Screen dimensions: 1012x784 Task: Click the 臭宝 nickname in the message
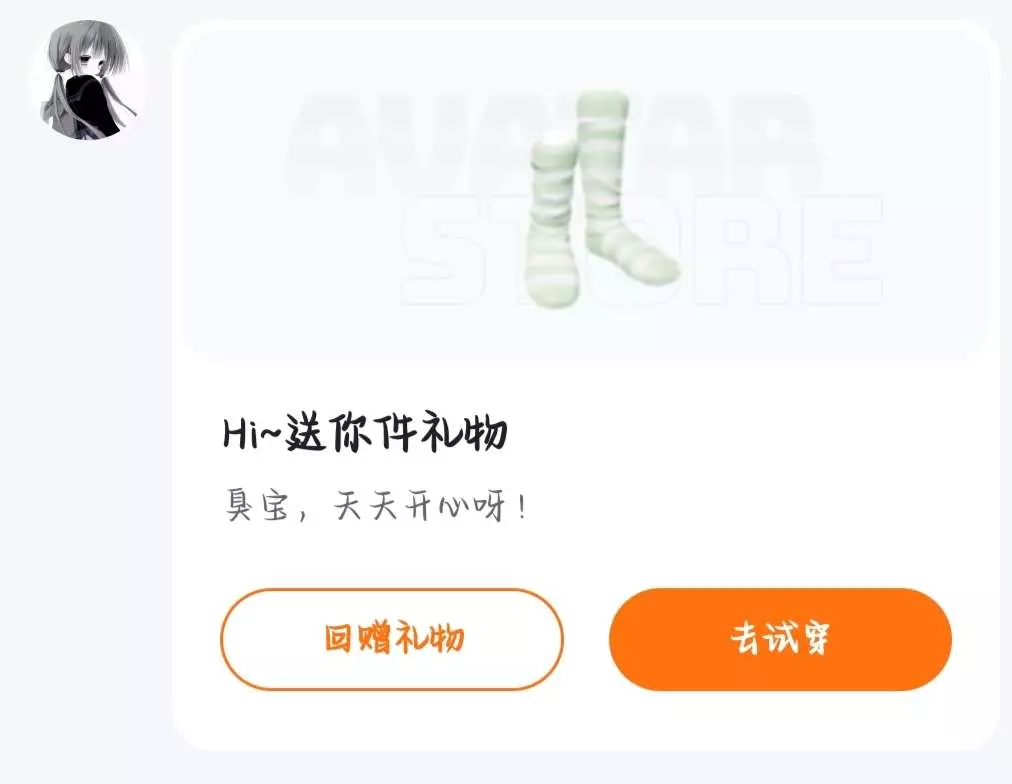[257, 505]
